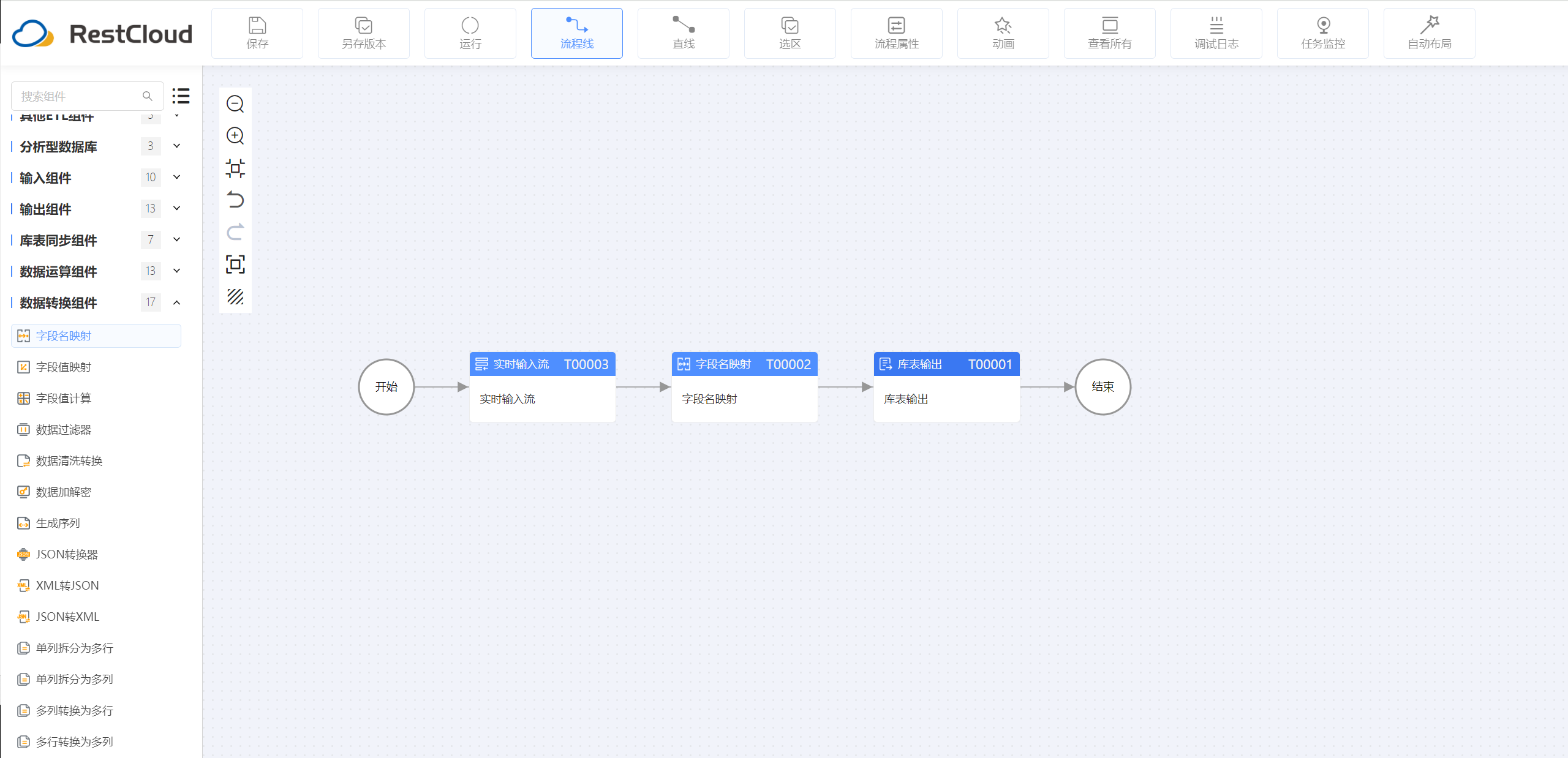Select JSON转换器 component in sidebar
This screenshot has width=1568, height=758.
click(67, 554)
